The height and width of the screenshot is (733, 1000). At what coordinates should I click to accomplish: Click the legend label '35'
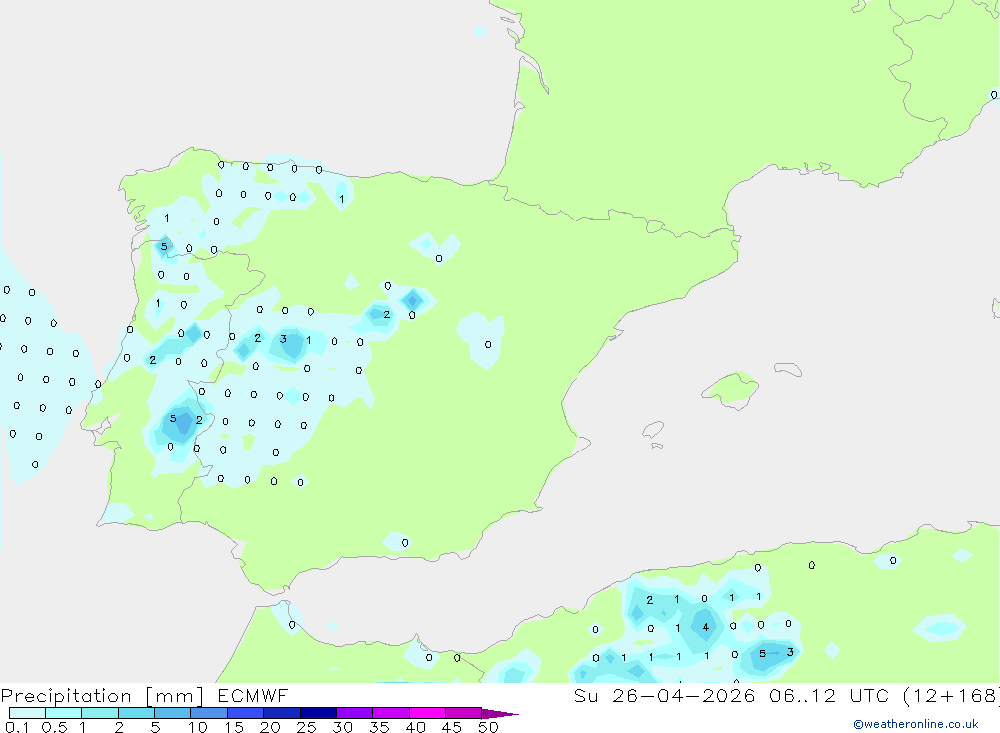[x=379, y=727]
